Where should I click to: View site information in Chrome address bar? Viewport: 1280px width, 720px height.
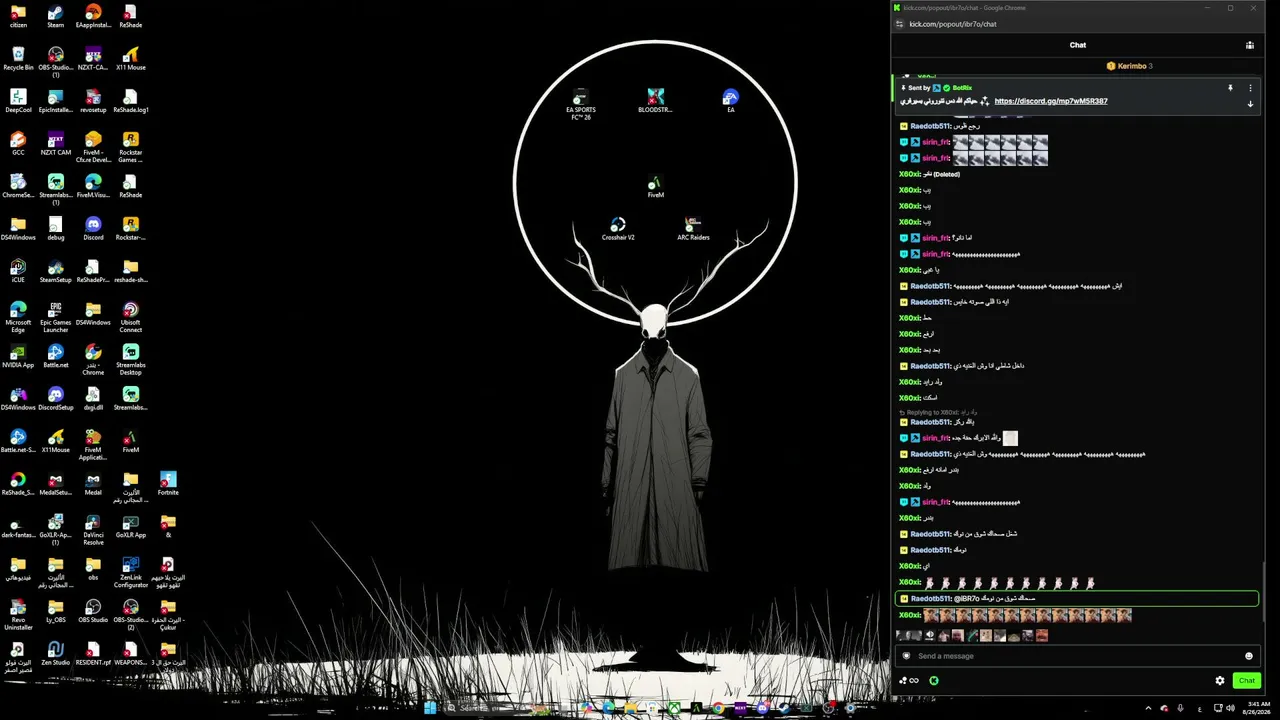900,24
